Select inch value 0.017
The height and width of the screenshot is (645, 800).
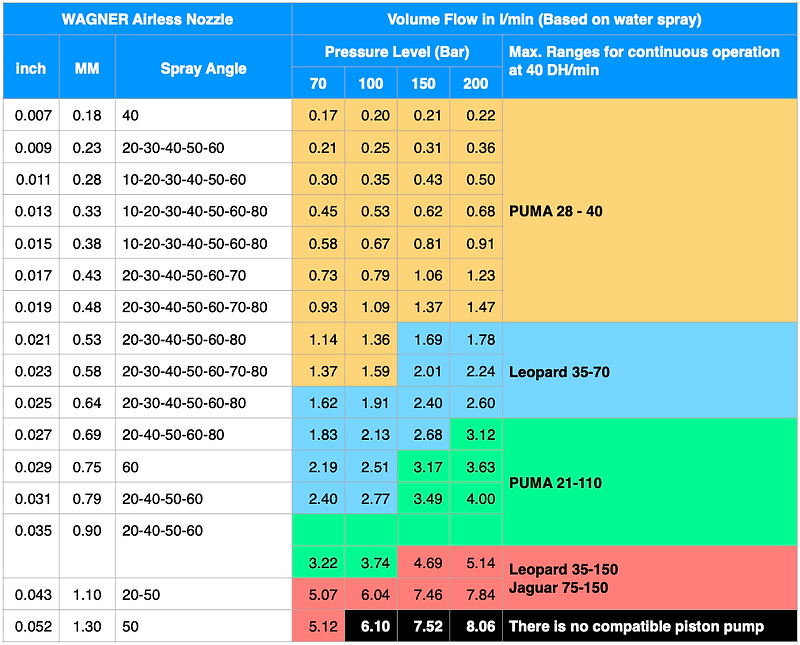(33, 276)
